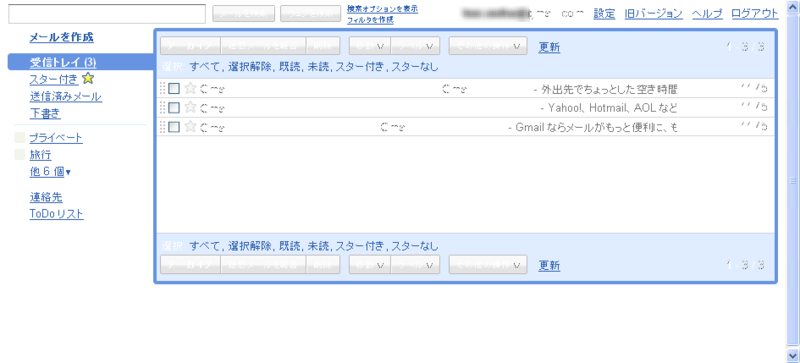This screenshot has height=363, width=800.
Task: Select 未読 in bottom selection row
Action: pyautogui.click(x=318, y=247)
